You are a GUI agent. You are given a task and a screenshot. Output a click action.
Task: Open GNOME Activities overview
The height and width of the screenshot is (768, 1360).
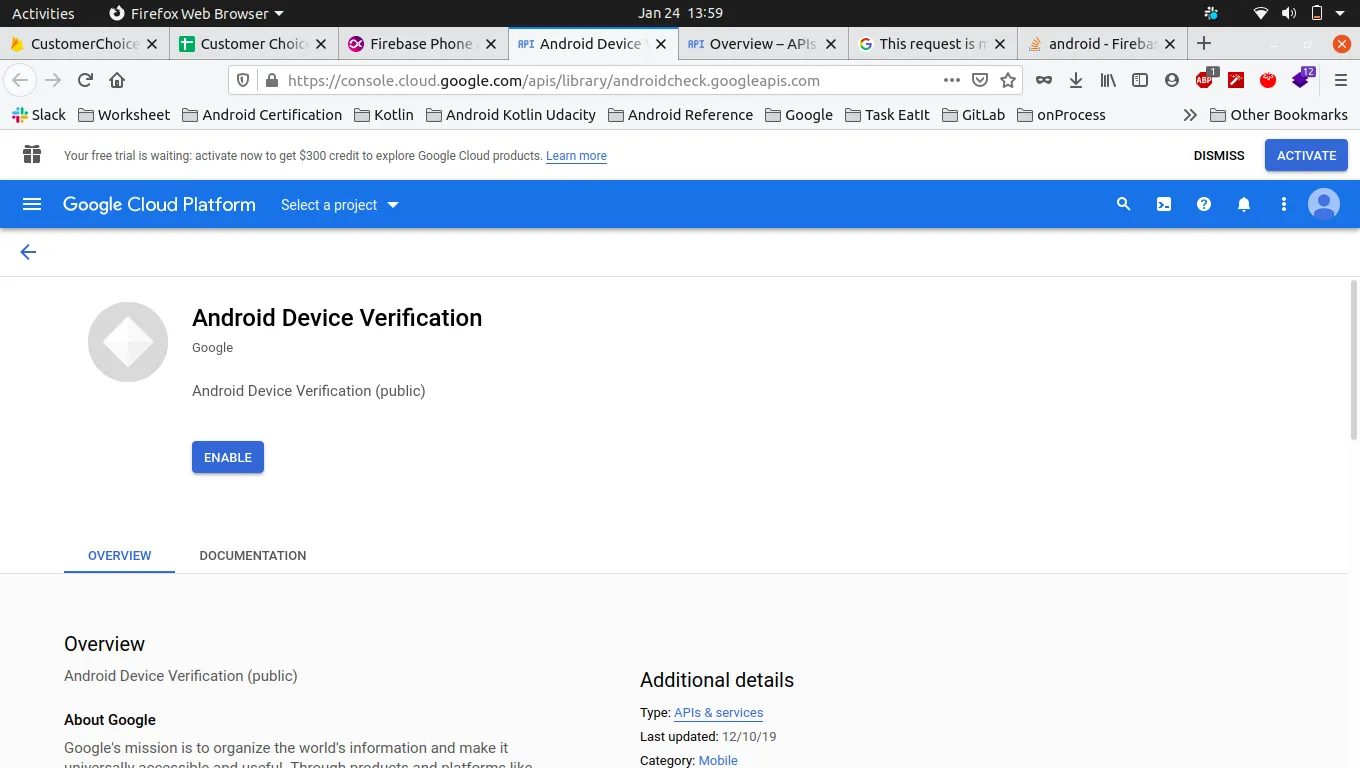(43, 13)
